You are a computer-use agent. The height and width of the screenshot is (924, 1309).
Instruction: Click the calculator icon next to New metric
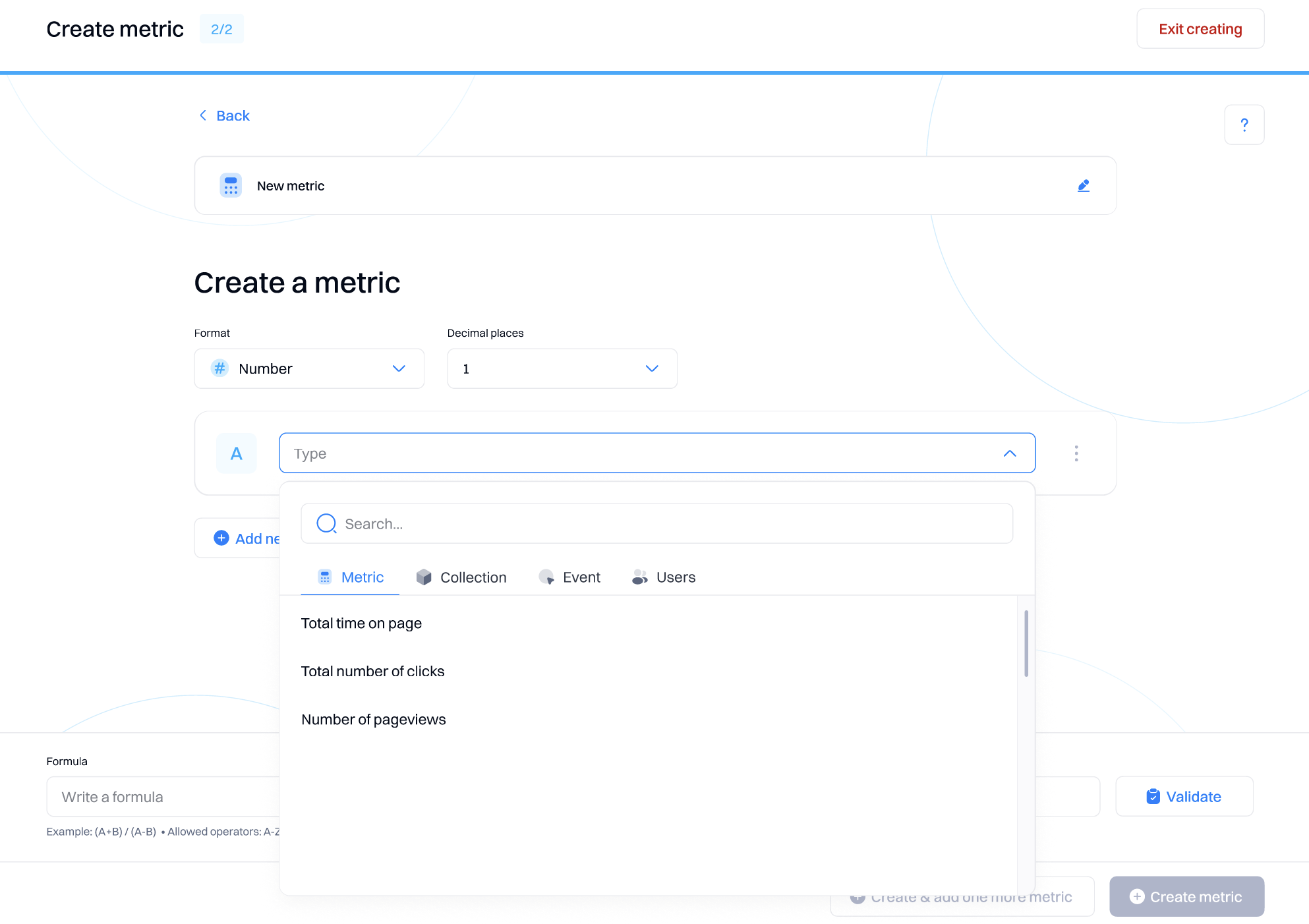231,186
